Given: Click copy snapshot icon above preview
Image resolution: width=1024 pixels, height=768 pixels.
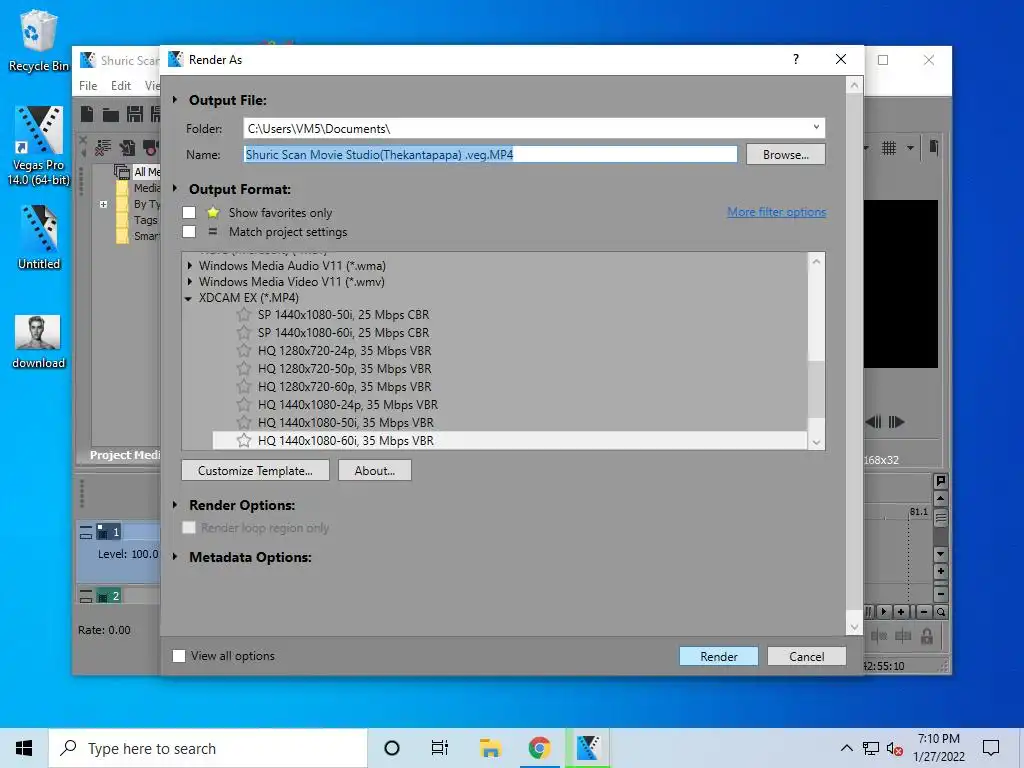Looking at the screenshot, I should 934,148.
